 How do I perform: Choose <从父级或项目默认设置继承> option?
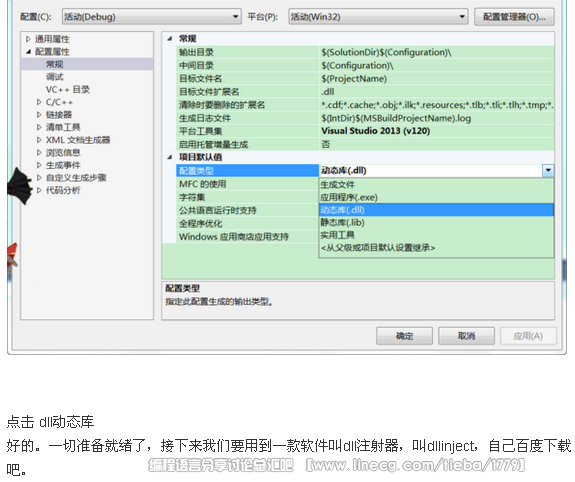tap(436, 248)
